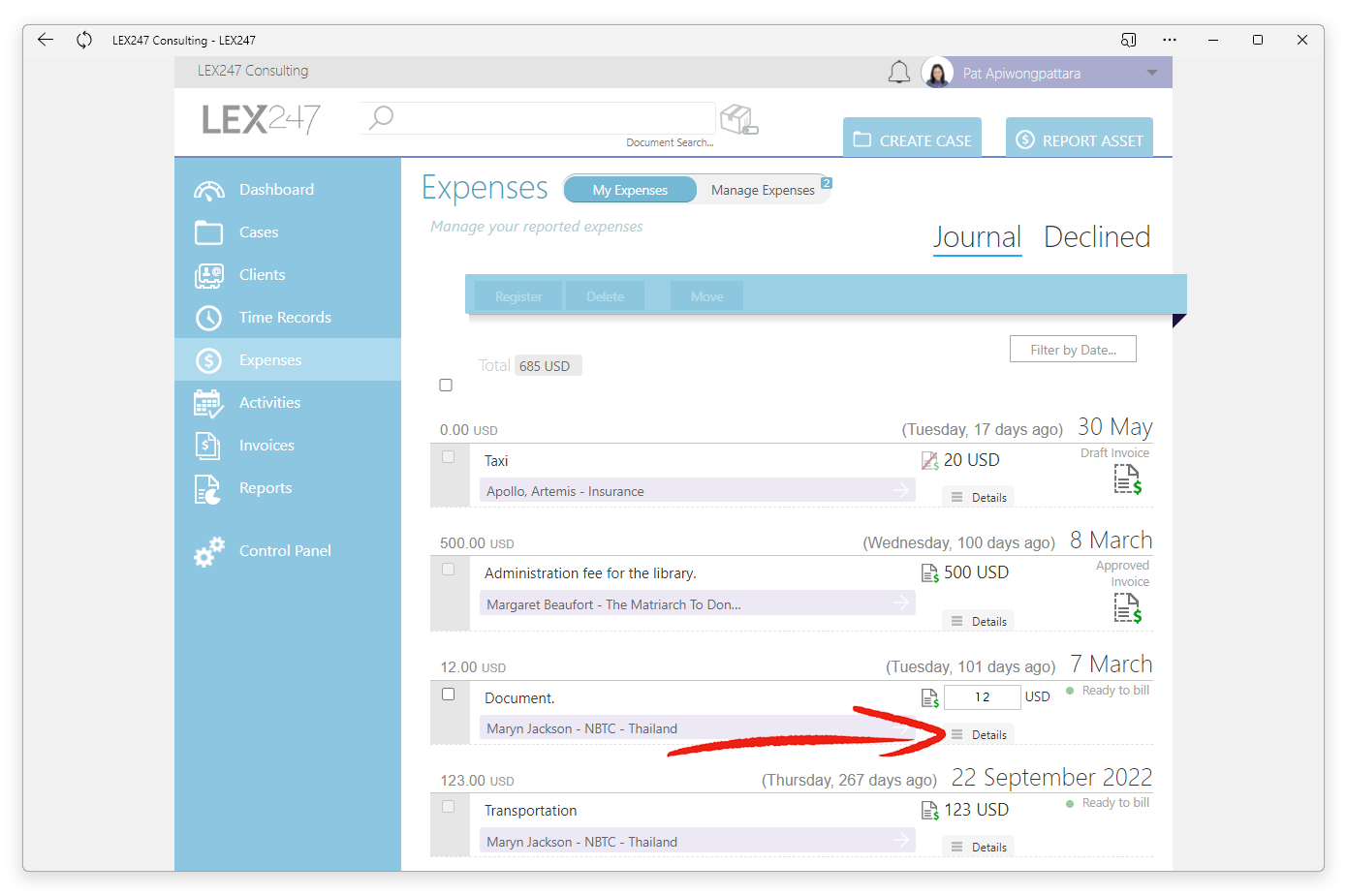Screen dimensions: 1347x896
Task: Click 'Ready to bill' status for 22 September
Action: (x=1108, y=803)
